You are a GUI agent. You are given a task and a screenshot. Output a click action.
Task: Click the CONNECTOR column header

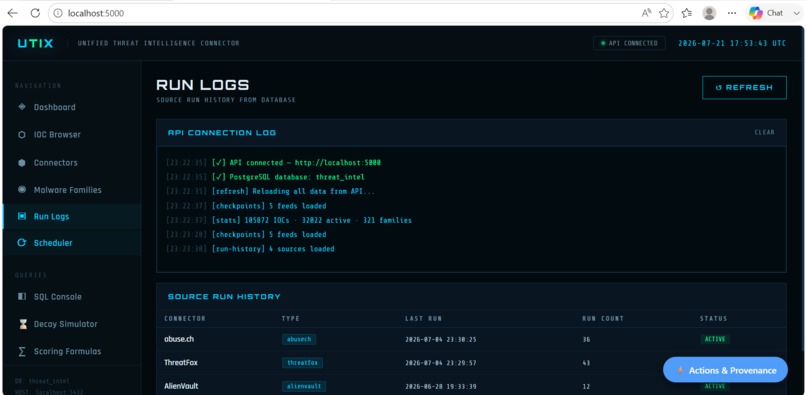click(185, 318)
